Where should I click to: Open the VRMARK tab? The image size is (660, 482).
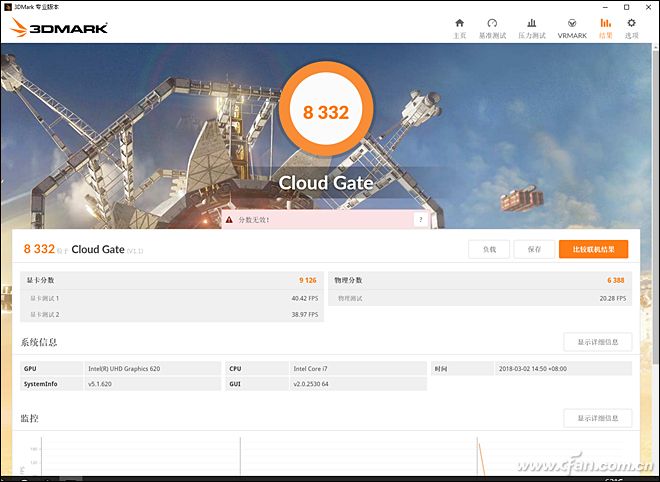tap(572, 29)
